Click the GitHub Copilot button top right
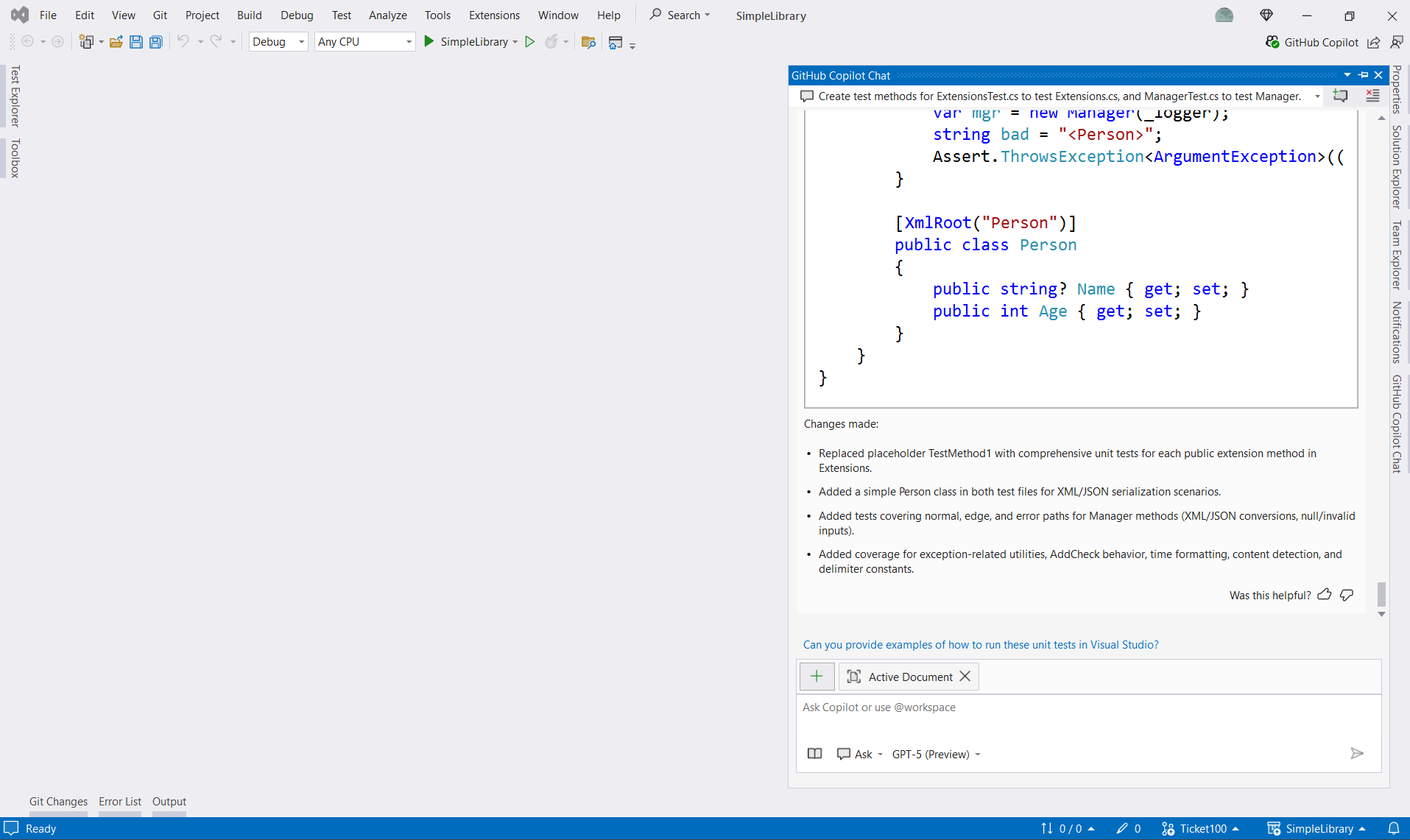This screenshot has height=840, width=1410. point(1312,42)
